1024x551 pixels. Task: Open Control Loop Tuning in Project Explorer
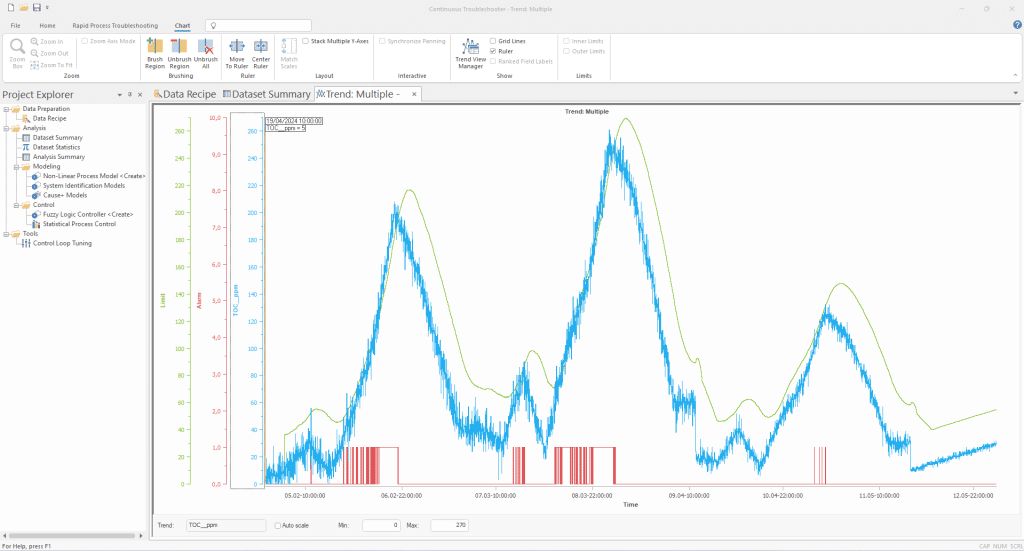[x=62, y=243]
